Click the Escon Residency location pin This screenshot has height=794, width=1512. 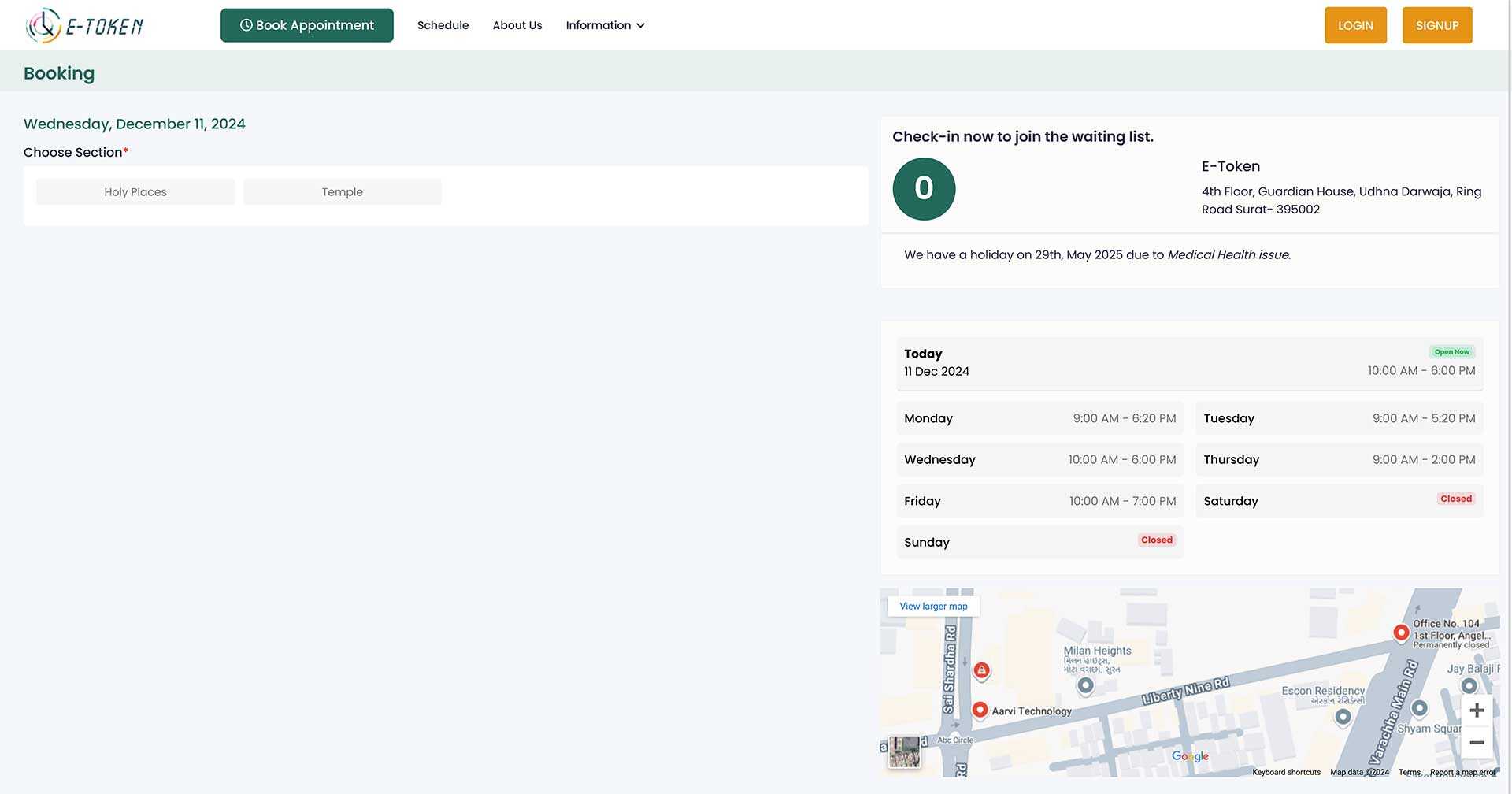coord(1343,717)
